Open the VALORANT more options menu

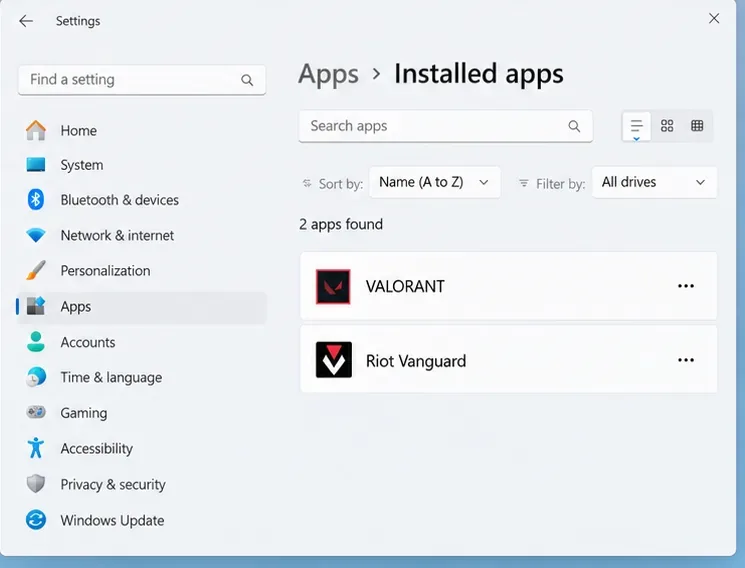686,286
